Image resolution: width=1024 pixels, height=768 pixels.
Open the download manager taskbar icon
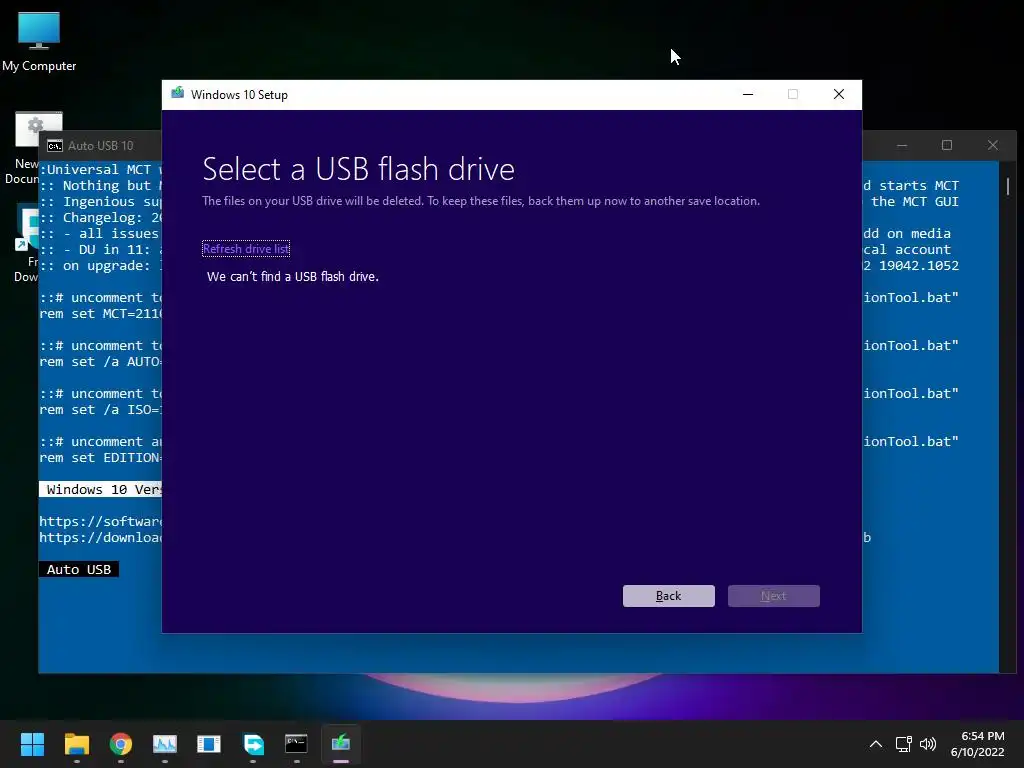point(253,744)
